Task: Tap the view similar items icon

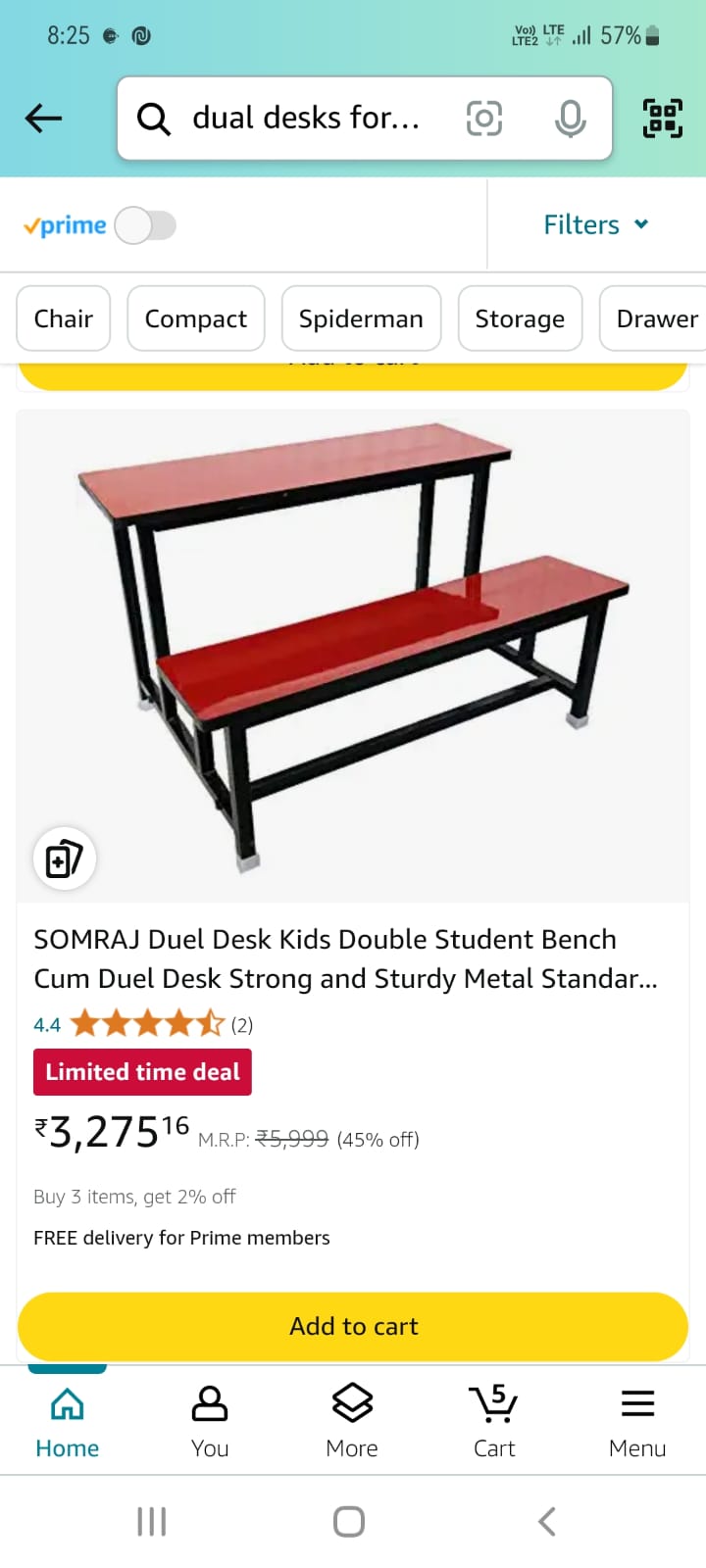Action: [64, 859]
